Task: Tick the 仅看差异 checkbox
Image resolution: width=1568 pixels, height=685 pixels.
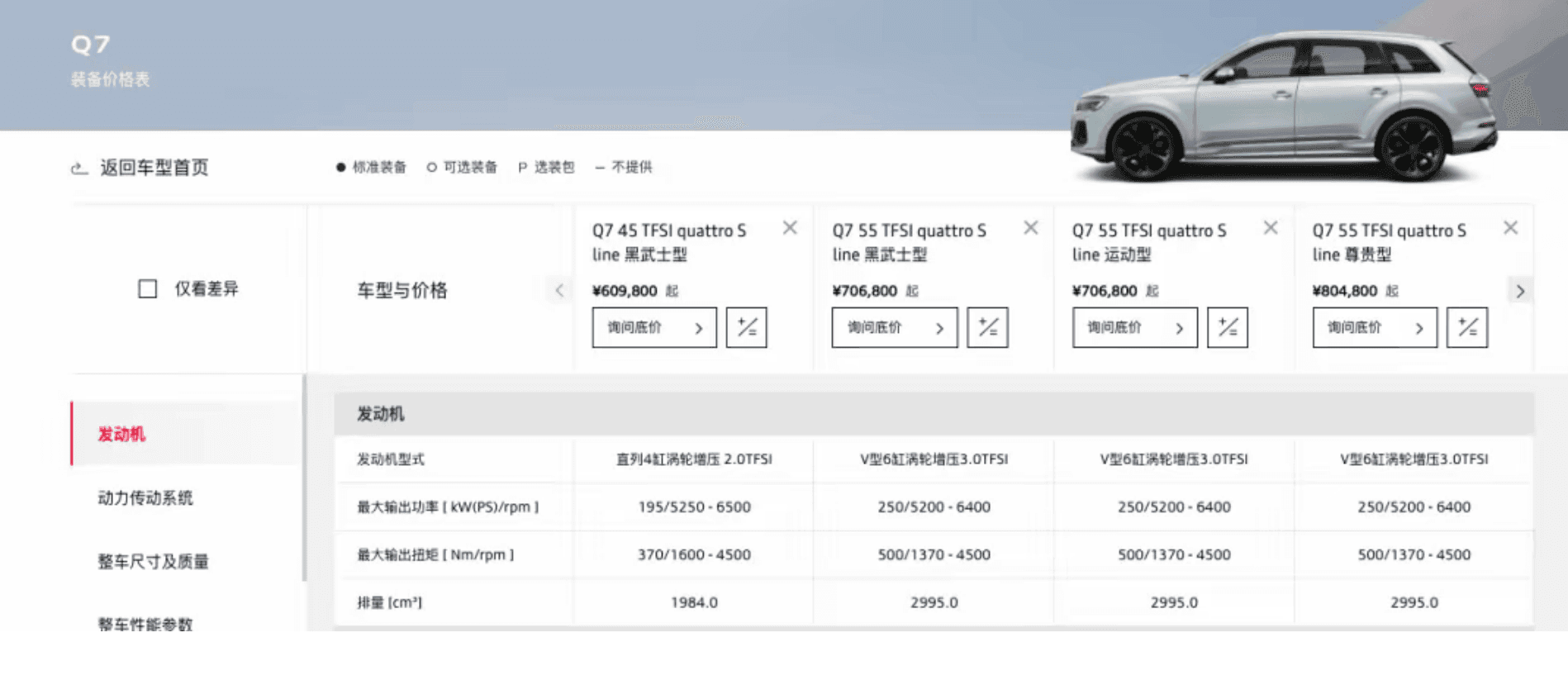Action: pos(148,288)
